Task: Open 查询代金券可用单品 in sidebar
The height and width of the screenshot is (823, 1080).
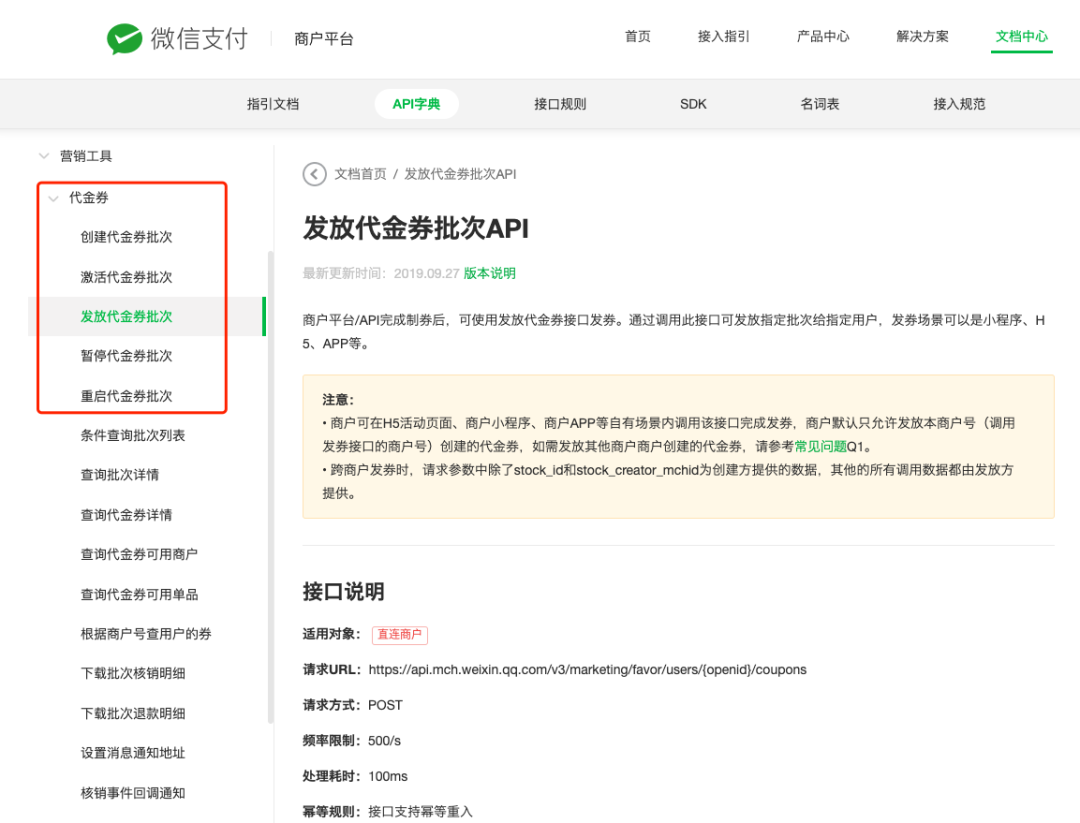Action: (139, 594)
